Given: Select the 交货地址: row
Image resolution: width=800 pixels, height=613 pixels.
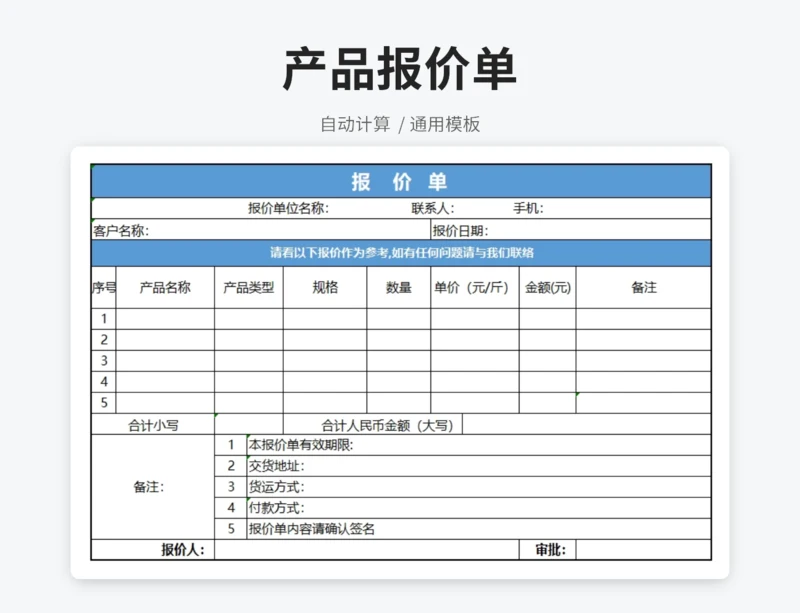Looking at the screenshot, I should pyautogui.click(x=479, y=466).
